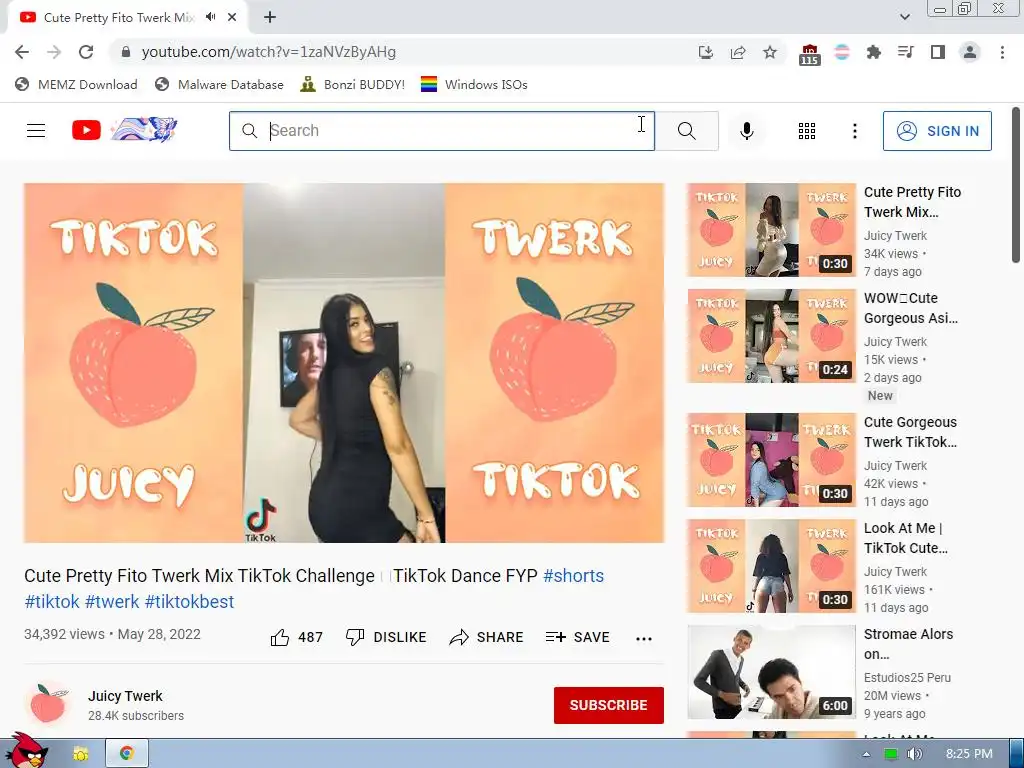This screenshot has height=768, width=1024.
Task: Click the browser forward arrow
Action: click(x=54, y=52)
